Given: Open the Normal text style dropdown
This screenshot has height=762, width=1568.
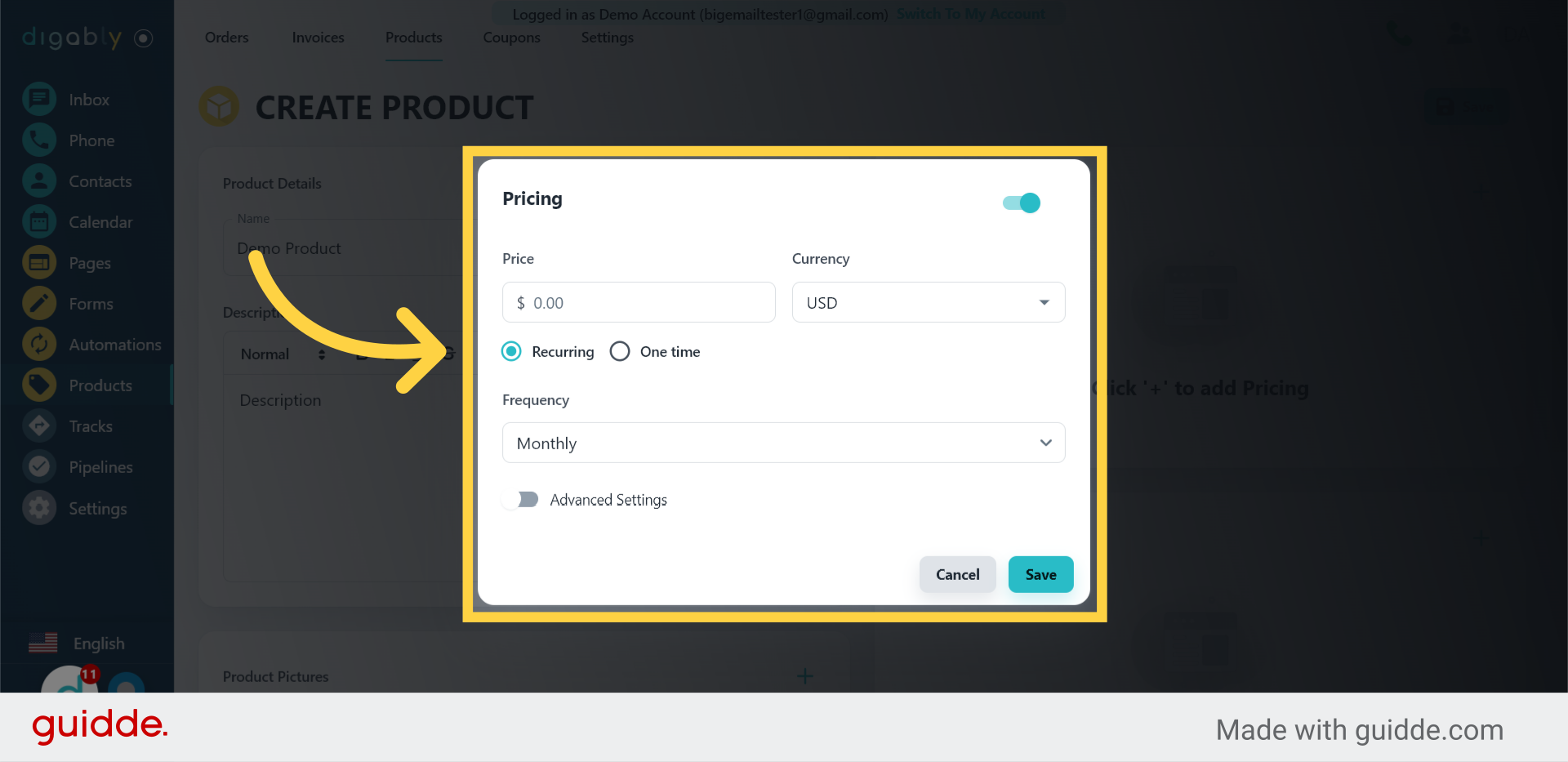Looking at the screenshot, I should (x=283, y=354).
